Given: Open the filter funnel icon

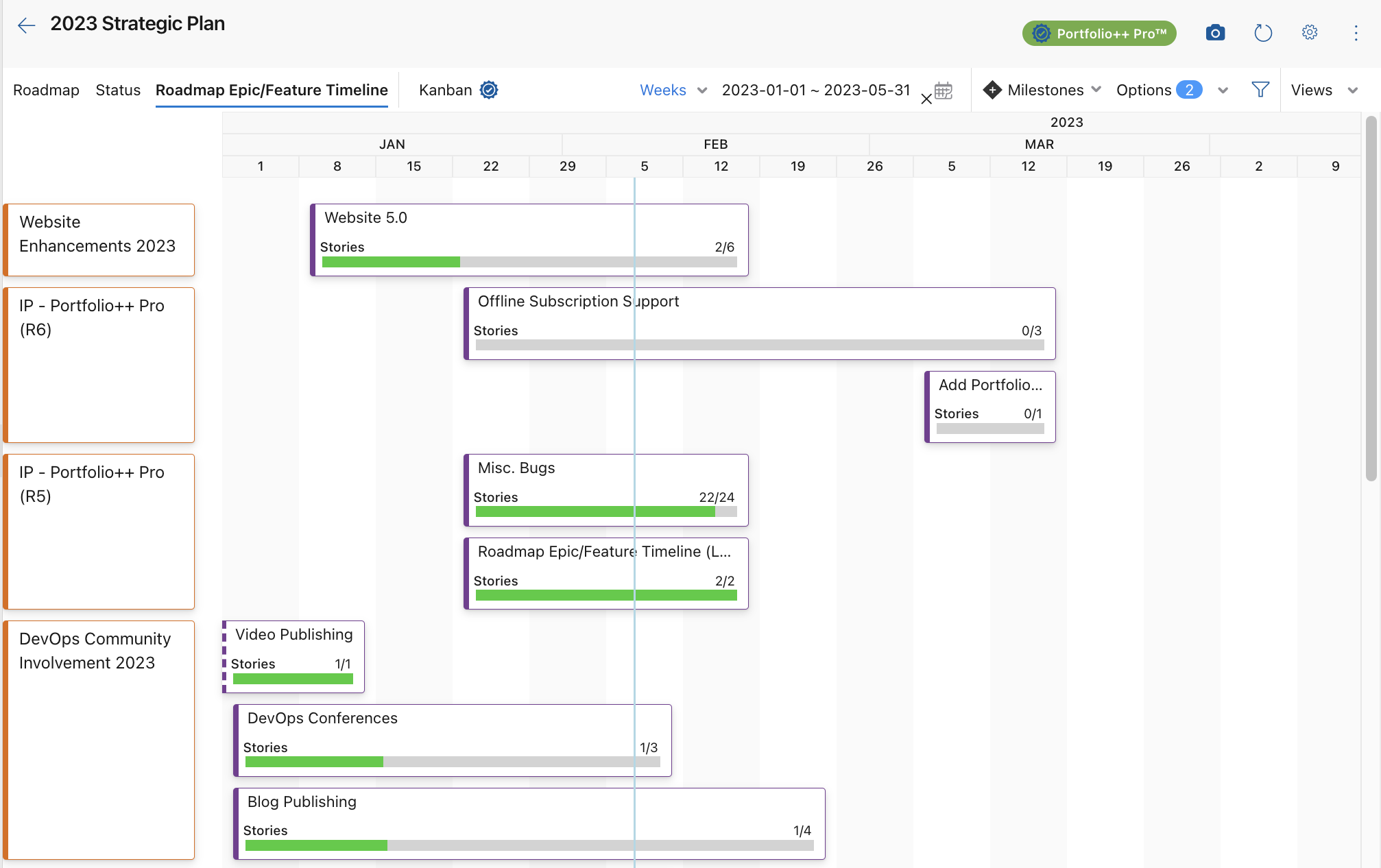Looking at the screenshot, I should tap(1260, 89).
